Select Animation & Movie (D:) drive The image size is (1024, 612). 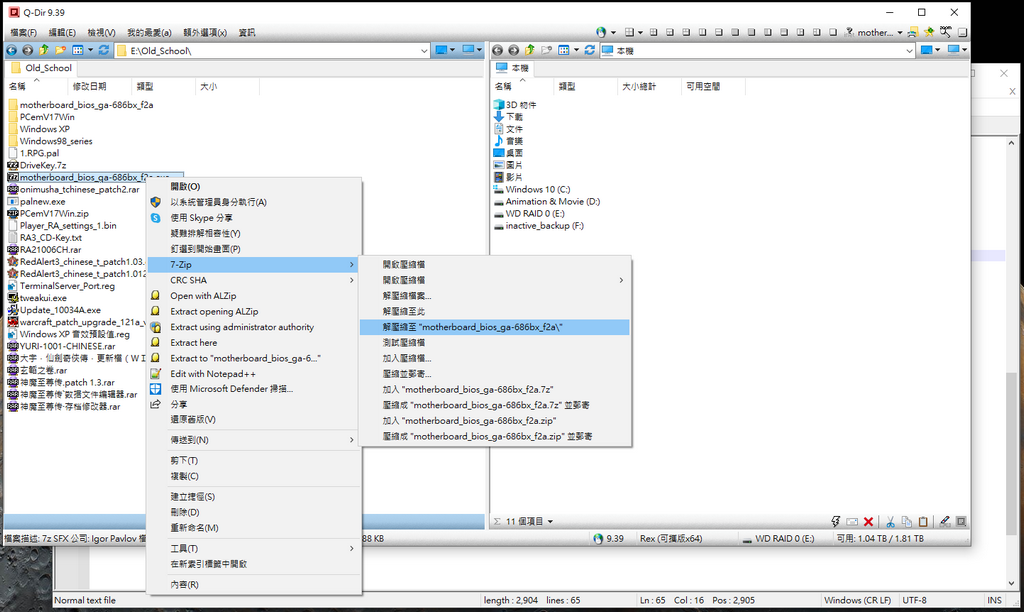547,202
